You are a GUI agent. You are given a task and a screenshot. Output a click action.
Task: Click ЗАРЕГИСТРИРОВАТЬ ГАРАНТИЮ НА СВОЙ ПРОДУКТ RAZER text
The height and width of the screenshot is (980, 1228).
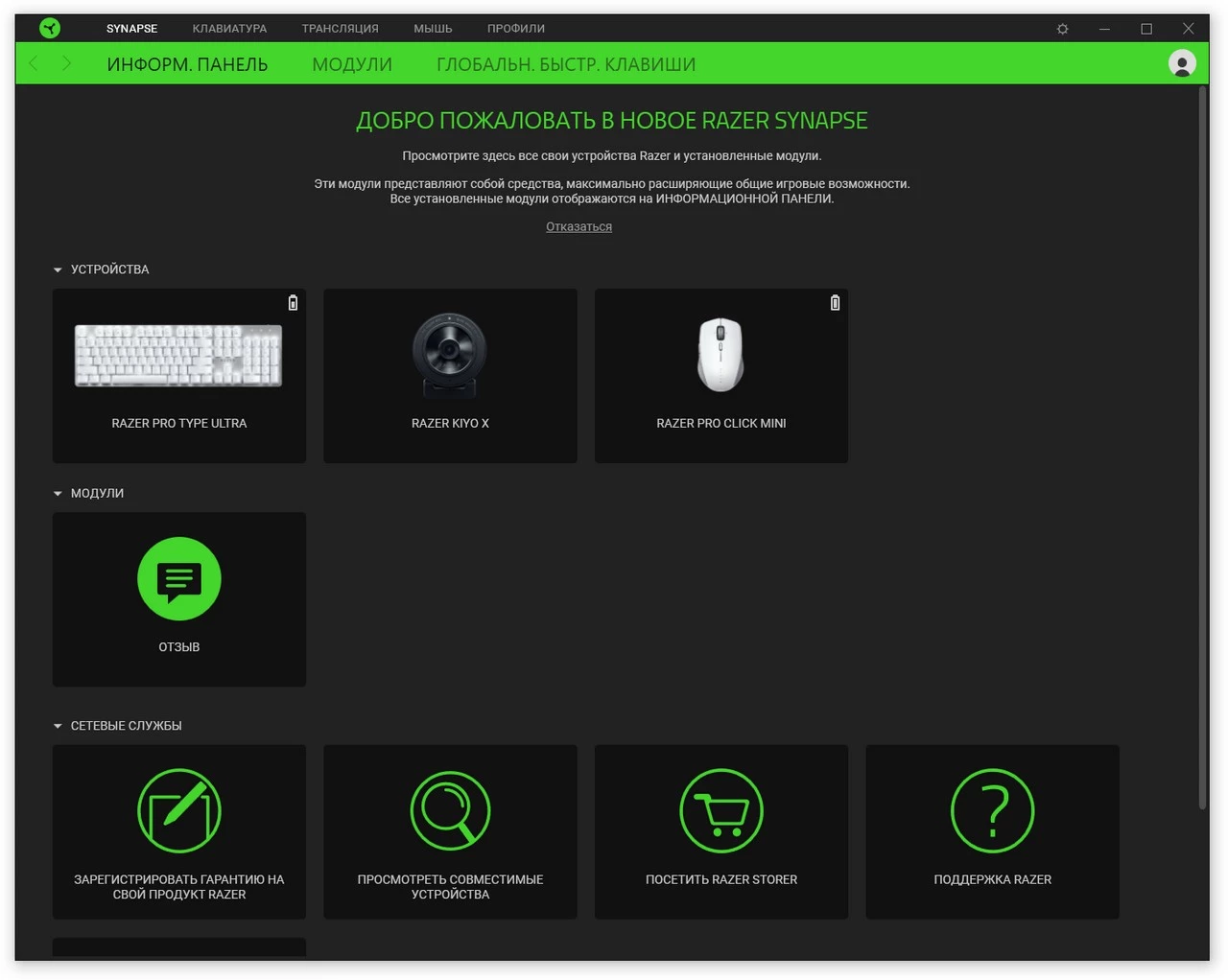179,887
